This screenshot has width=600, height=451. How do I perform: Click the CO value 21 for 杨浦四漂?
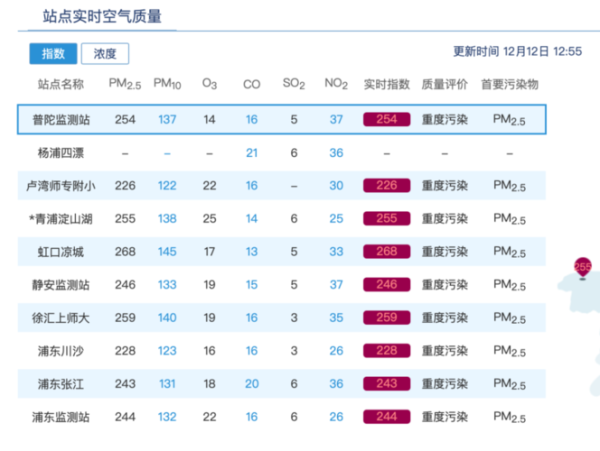pyautogui.click(x=251, y=153)
